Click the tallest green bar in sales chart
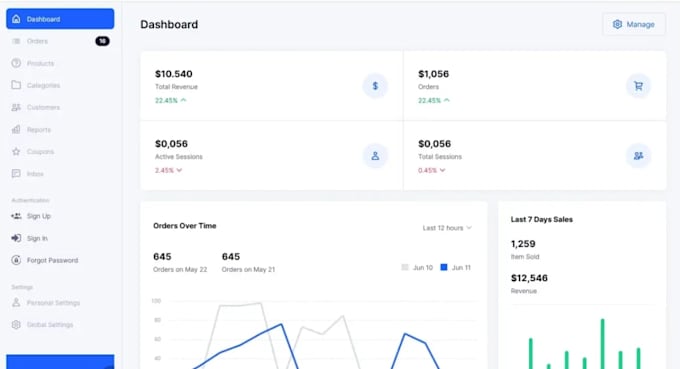 tap(602, 344)
